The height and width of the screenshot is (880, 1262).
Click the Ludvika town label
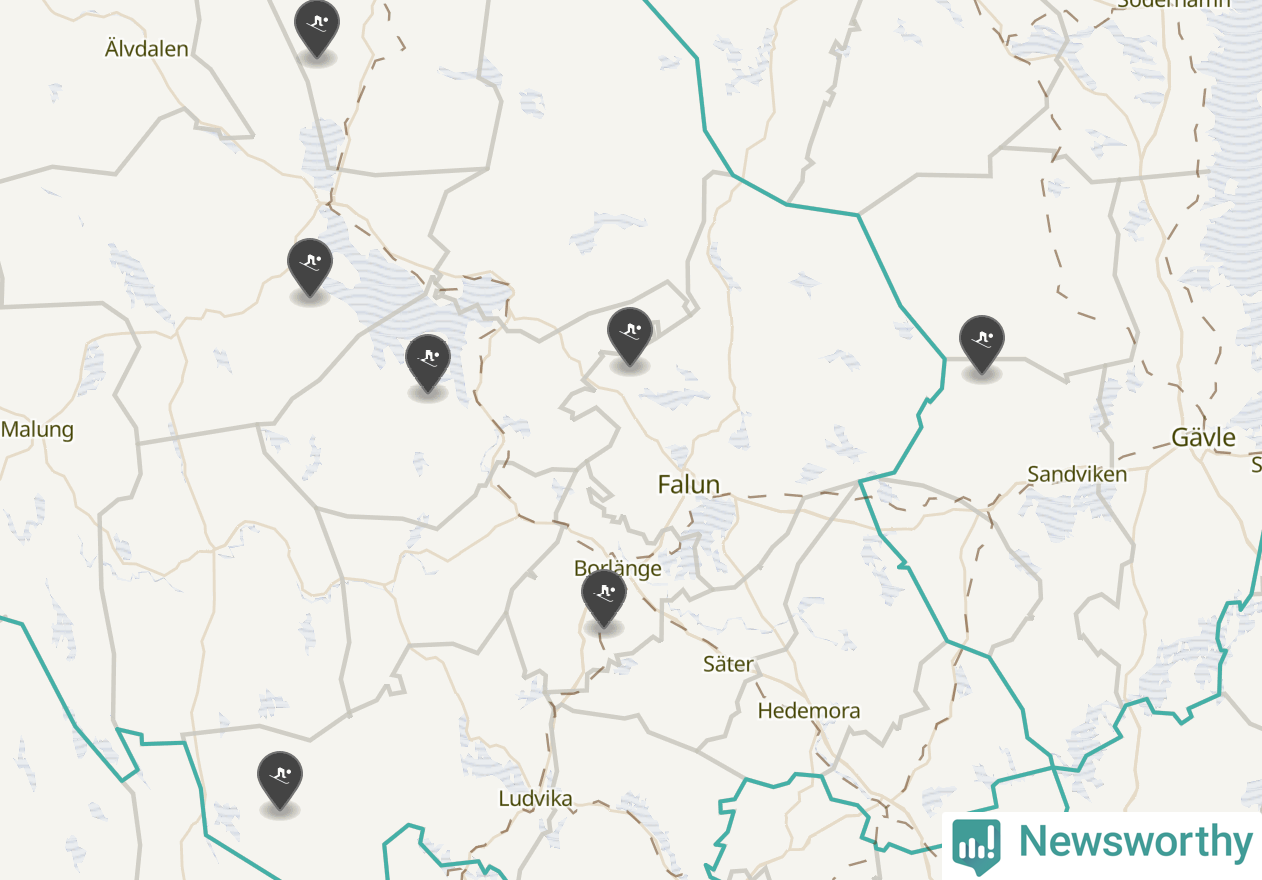click(536, 799)
